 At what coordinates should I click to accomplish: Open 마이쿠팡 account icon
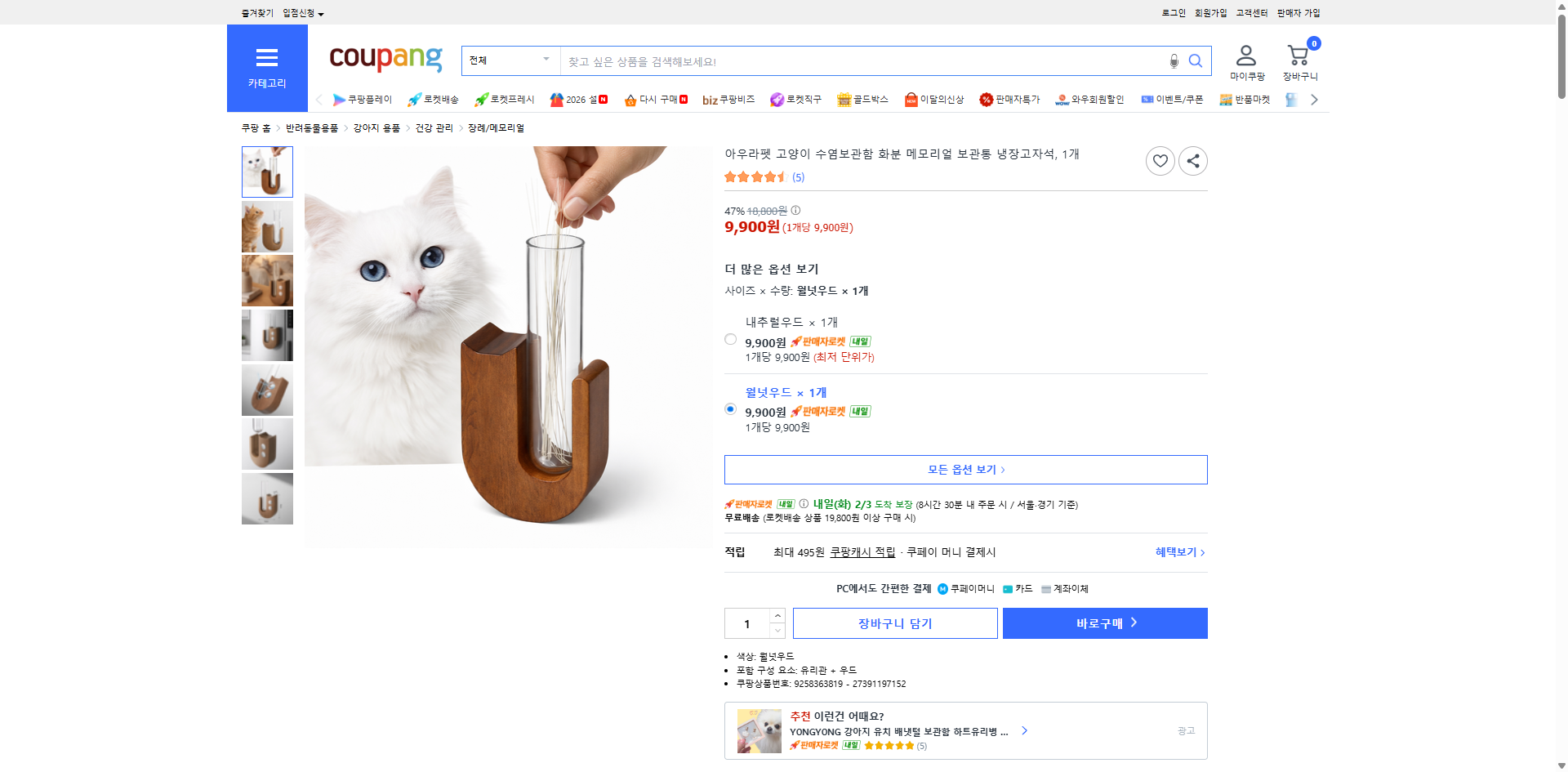[x=1245, y=56]
